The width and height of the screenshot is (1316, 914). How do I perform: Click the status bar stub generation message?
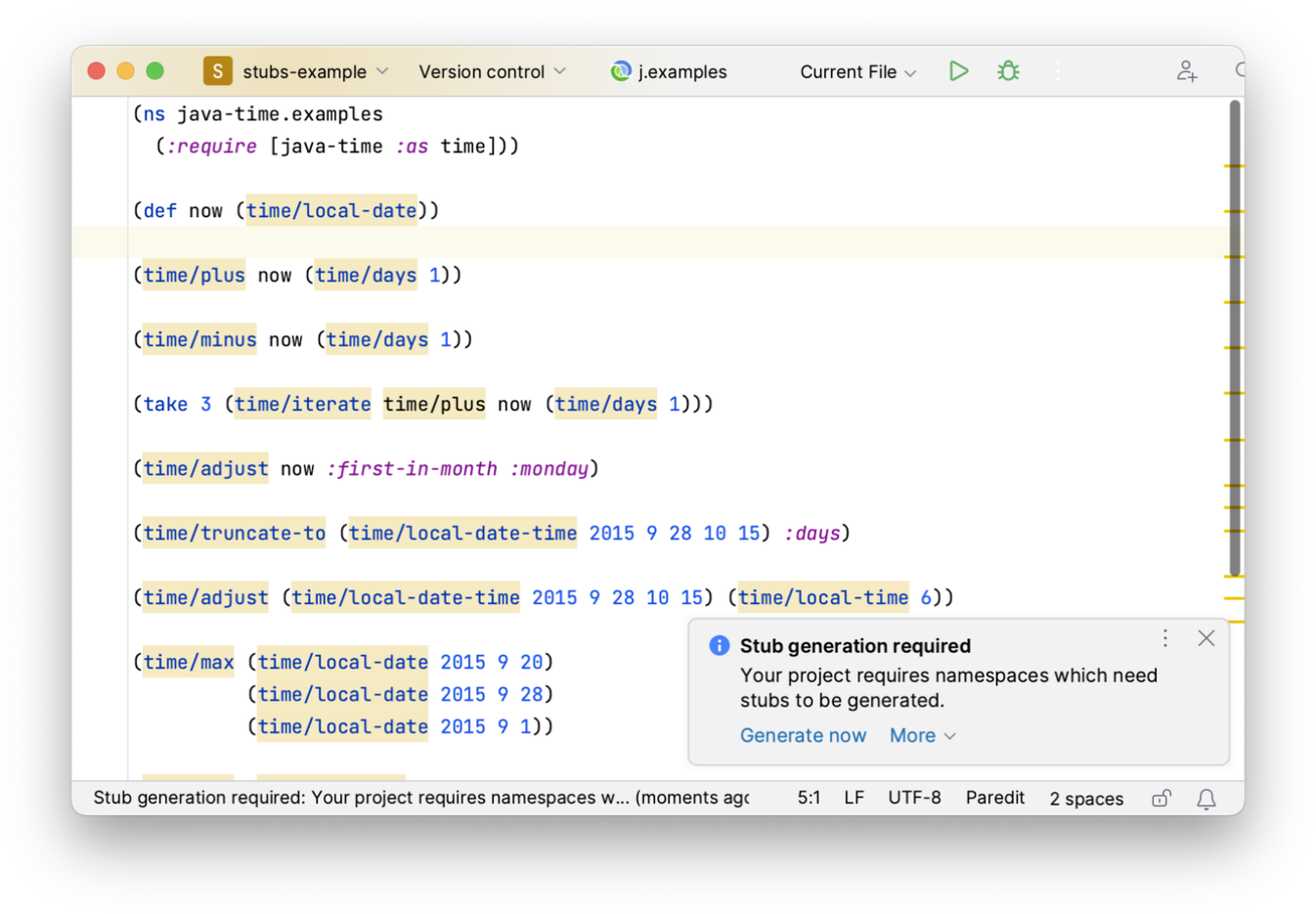click(420, 798)
